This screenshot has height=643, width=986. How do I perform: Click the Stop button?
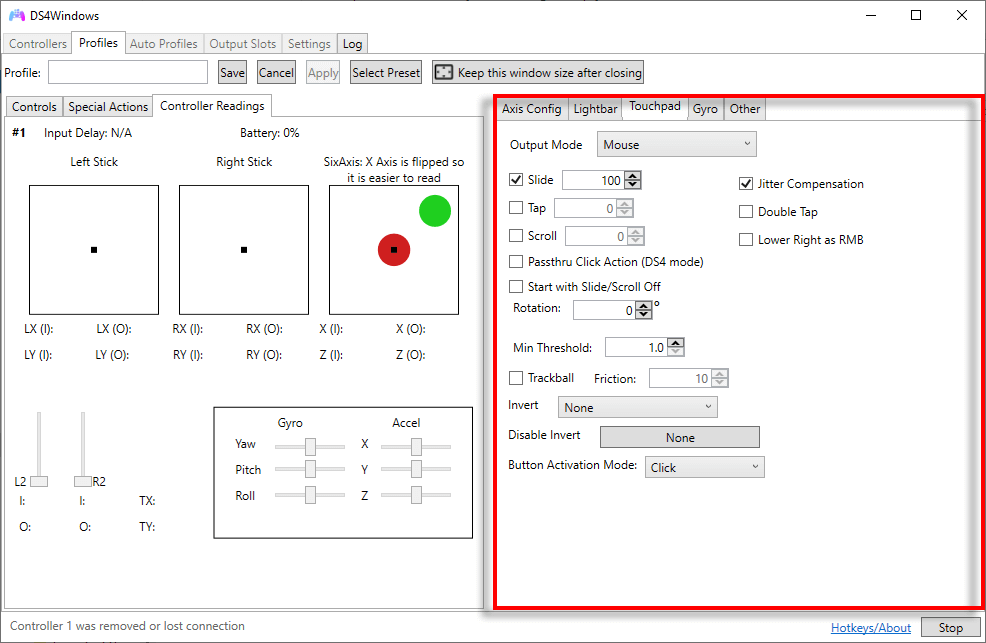(950, 627)
